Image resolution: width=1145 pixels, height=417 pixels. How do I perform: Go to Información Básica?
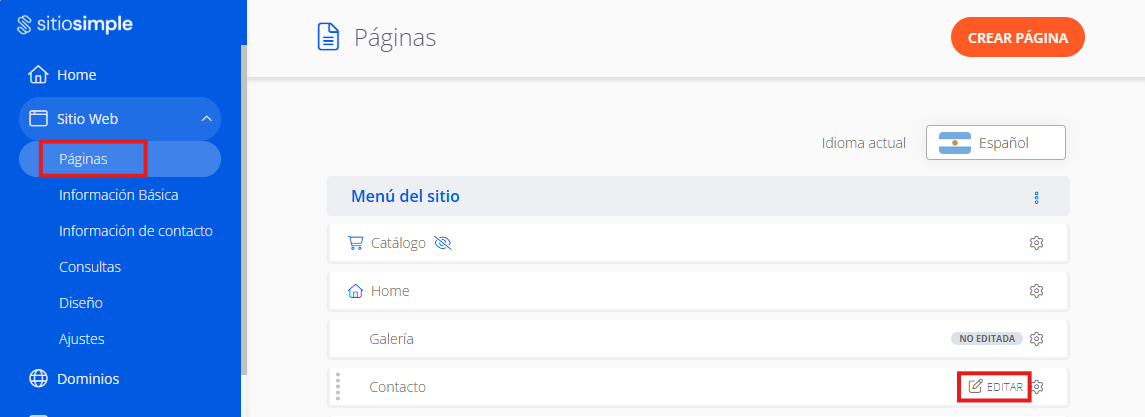click(119, 195)
